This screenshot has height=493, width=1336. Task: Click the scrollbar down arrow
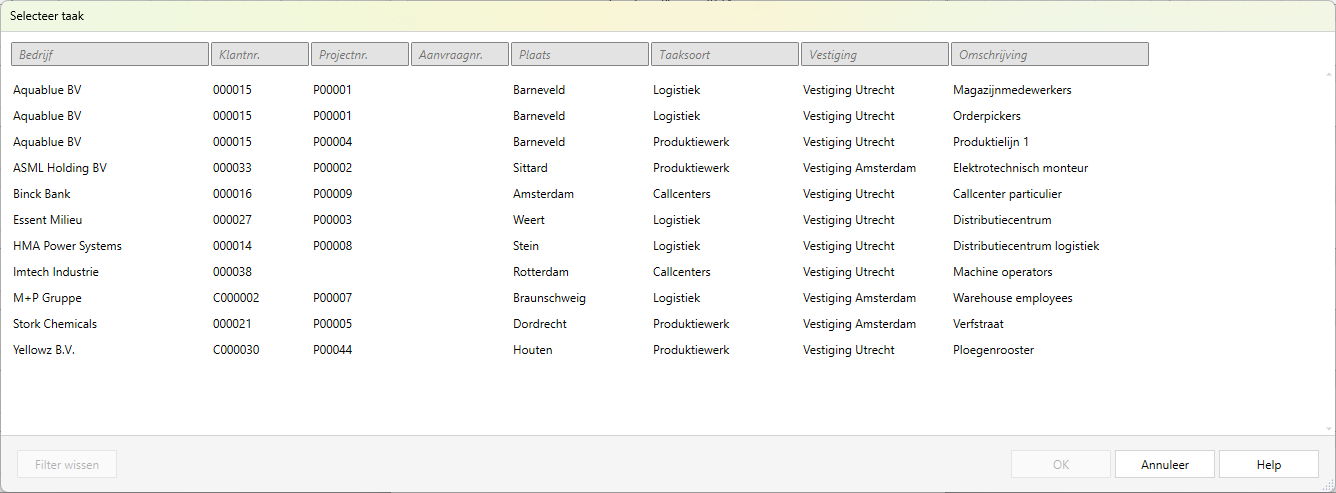coord(1327,428)
